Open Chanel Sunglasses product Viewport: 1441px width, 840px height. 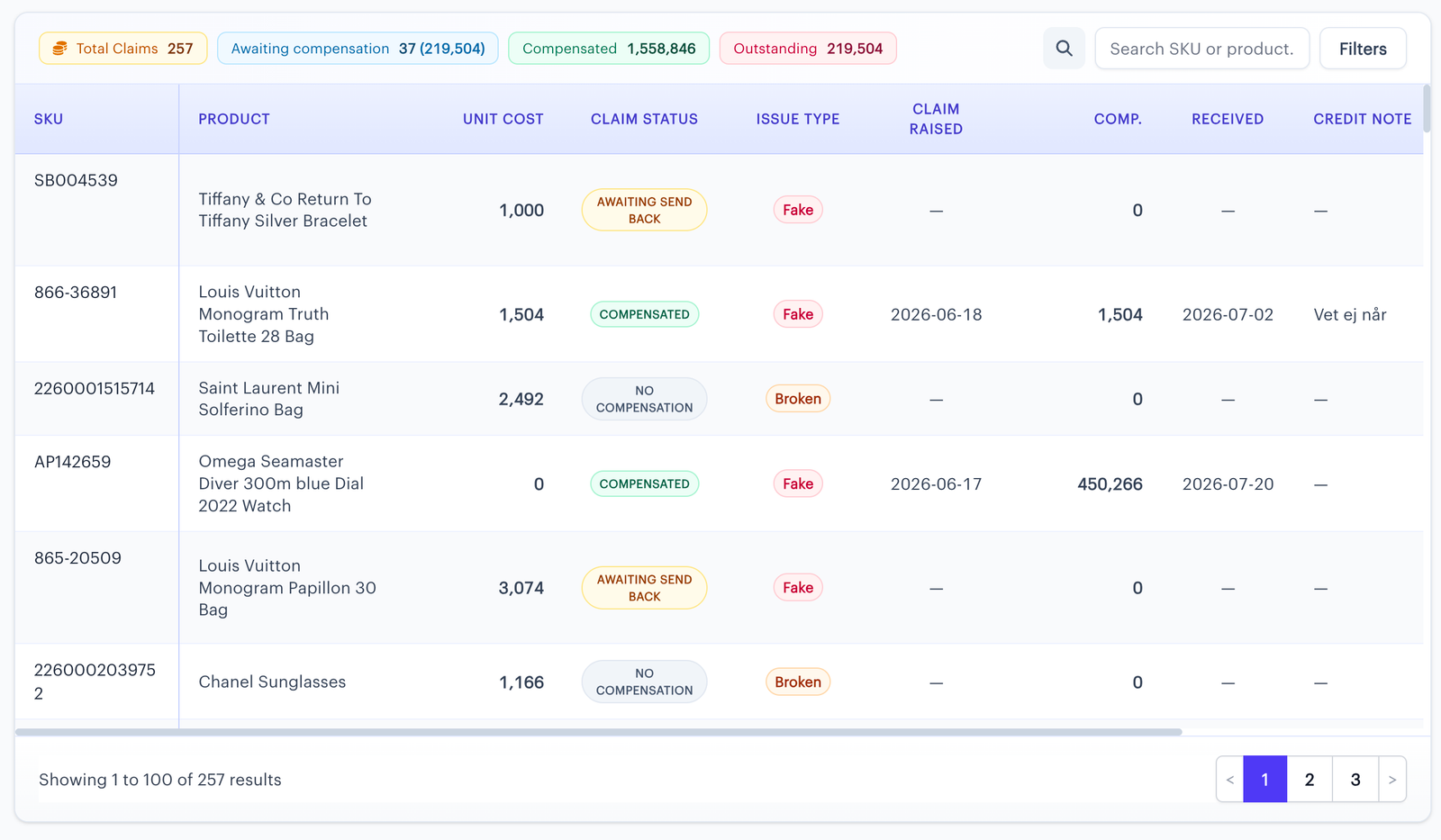pyautogui.click(x=272, y=682)
